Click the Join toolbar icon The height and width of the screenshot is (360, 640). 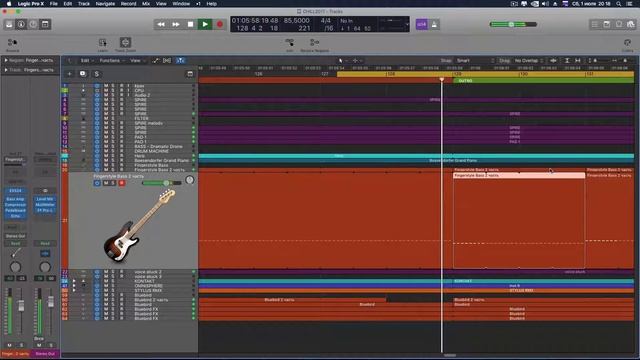point(289,44)
